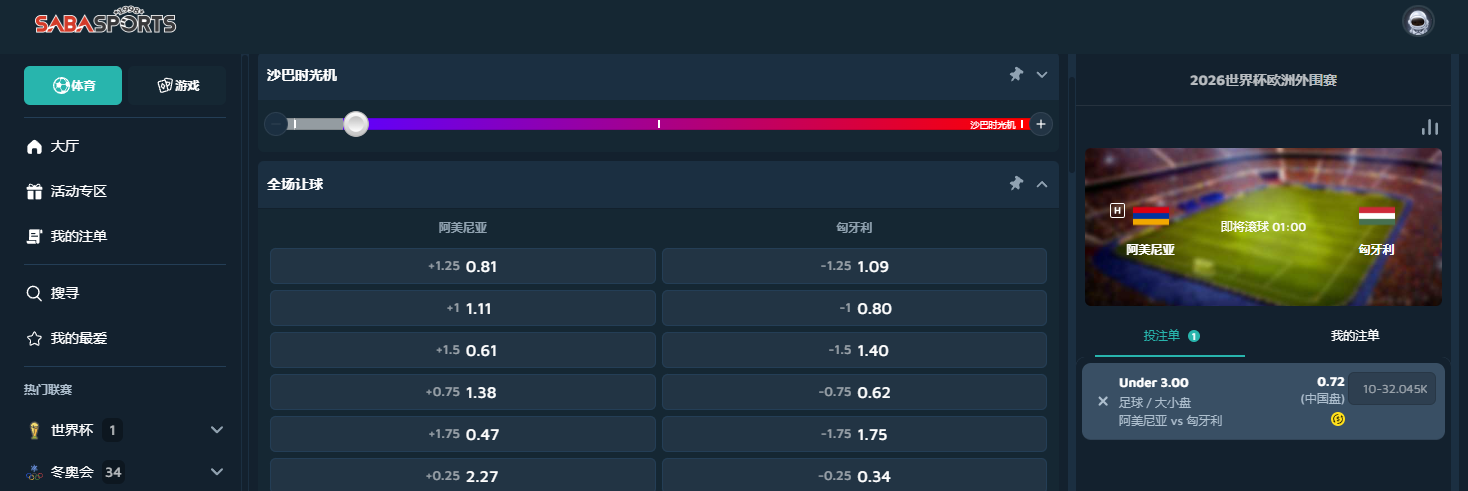
Task: Collapse the 沙巴时光机 panel
Action: tap(1042, 74)
